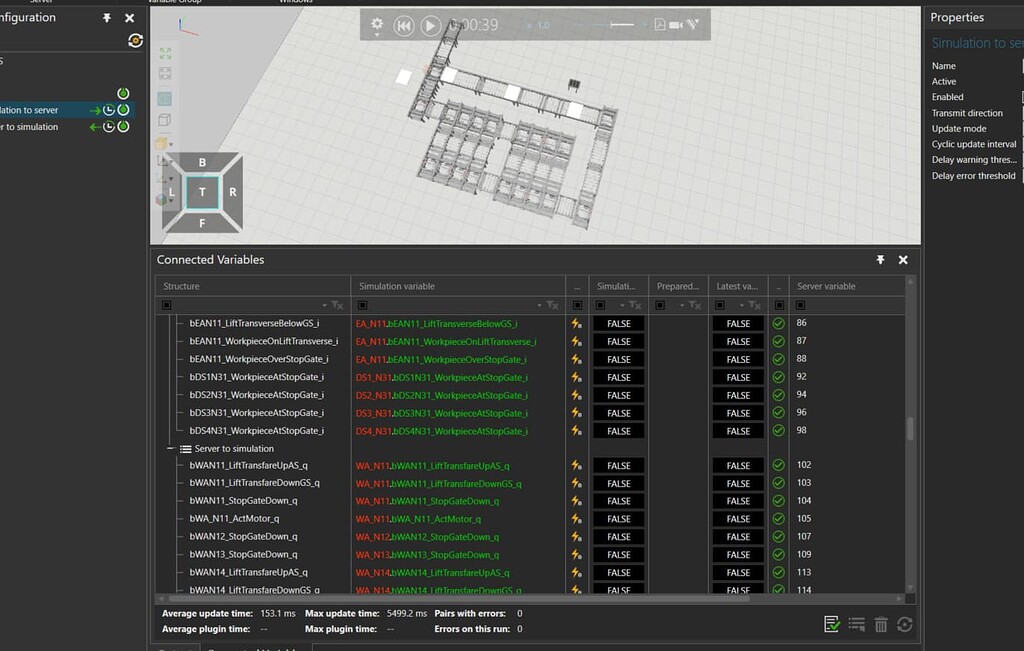
Task: Select the Simulation to server item in Properties
Action: point(975,42)
